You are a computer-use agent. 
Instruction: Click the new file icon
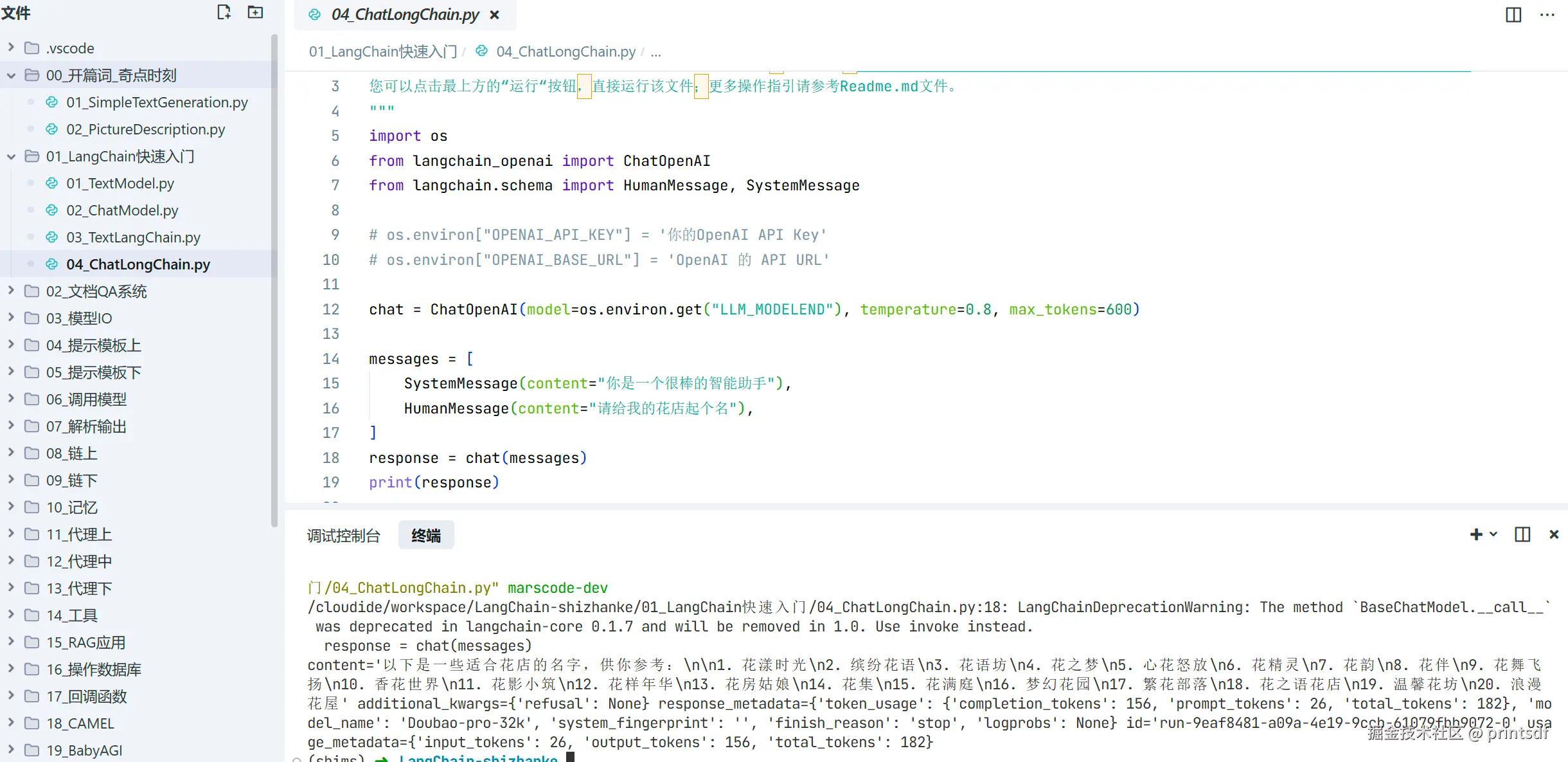223,12
